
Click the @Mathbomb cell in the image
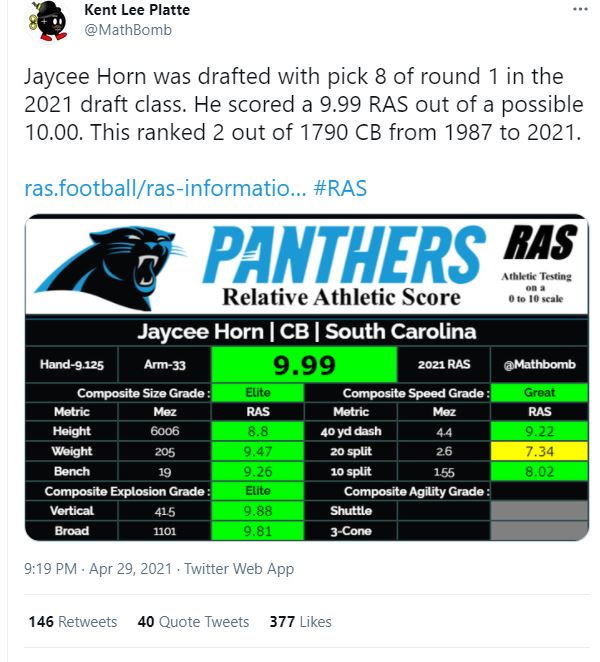(540, 365)
